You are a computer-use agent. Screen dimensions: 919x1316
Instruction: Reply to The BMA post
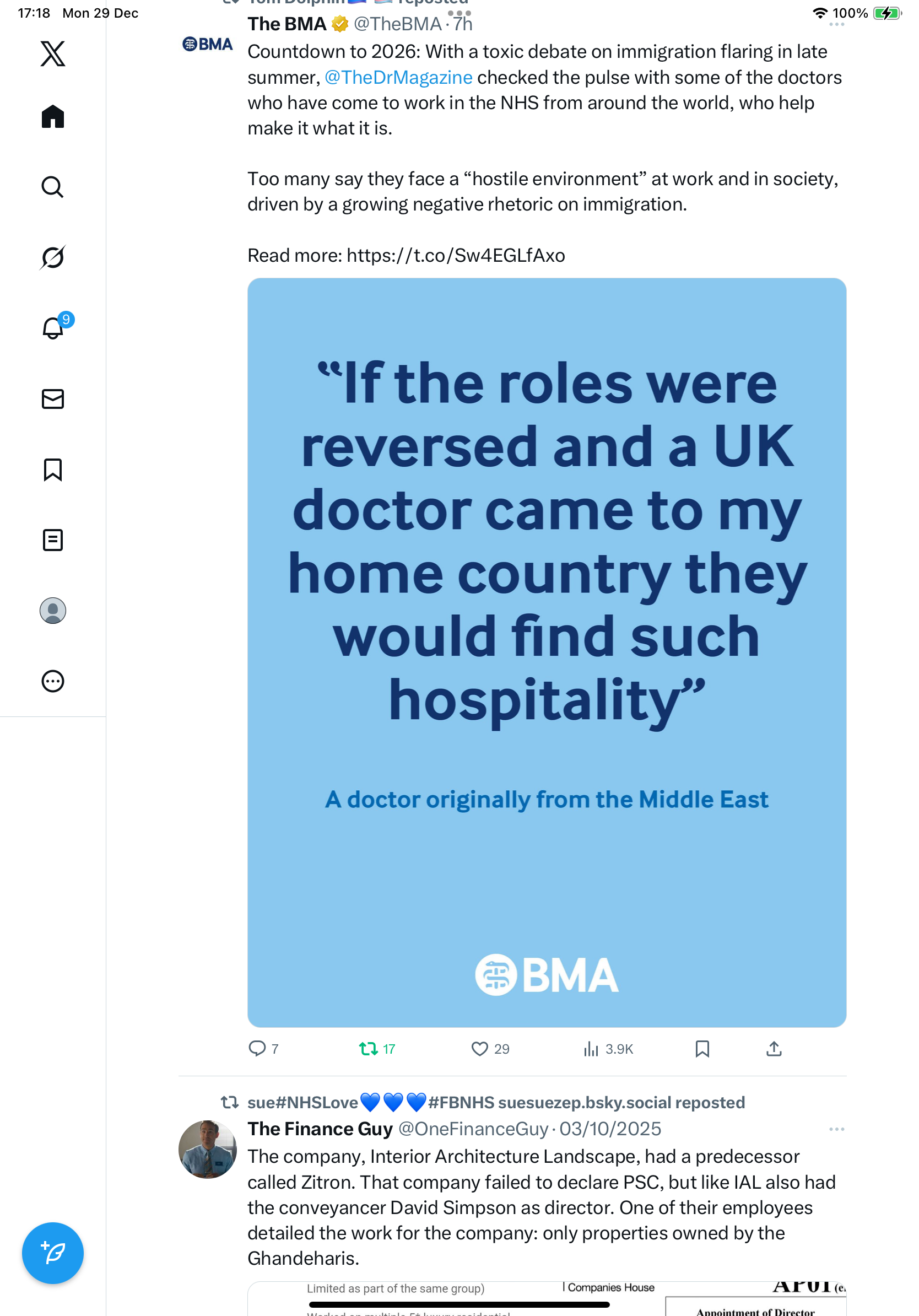click(257, 1049)
